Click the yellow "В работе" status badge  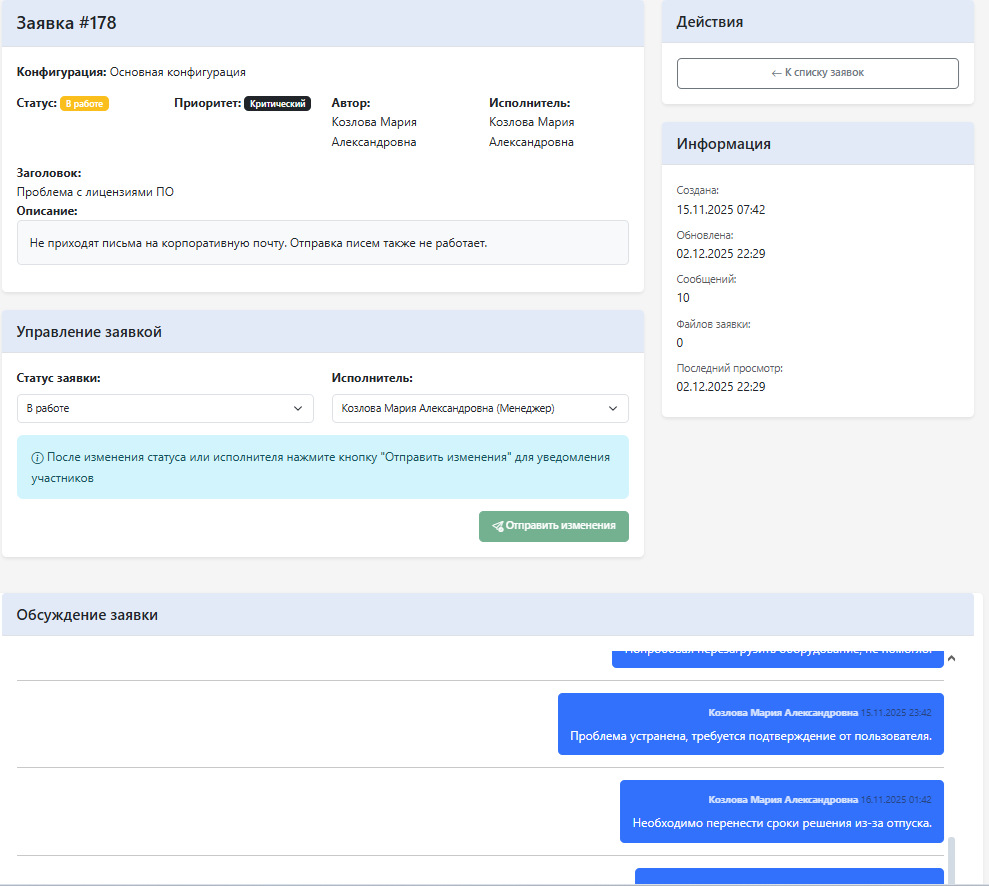tap(84, 103)
